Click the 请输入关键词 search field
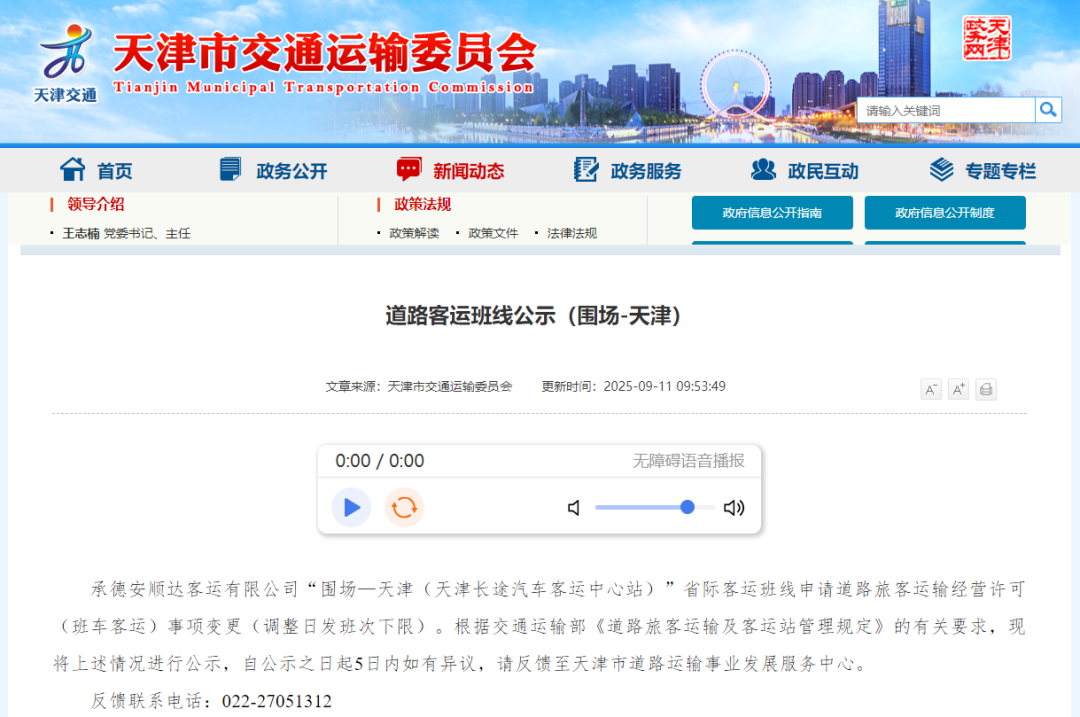Viewport: 1080px width, 717px height. pyautogui.click(x=946, y=110)
